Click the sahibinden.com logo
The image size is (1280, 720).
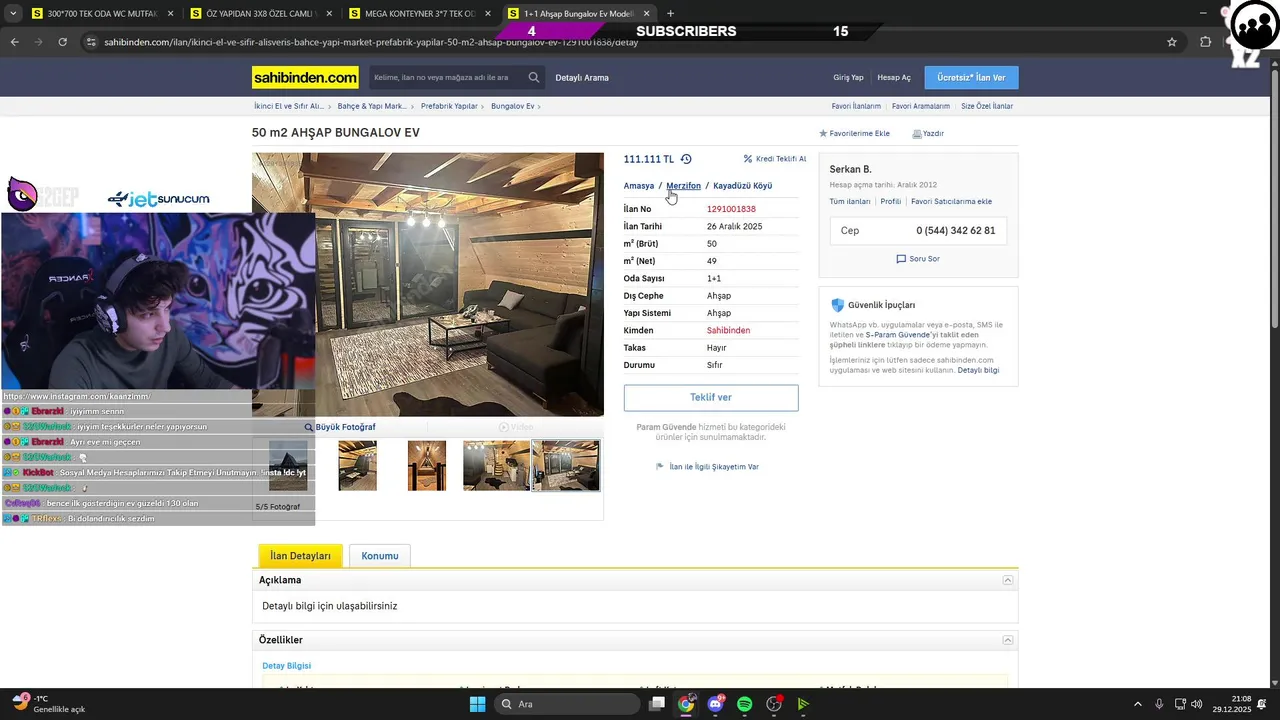[x=305, y=77]
